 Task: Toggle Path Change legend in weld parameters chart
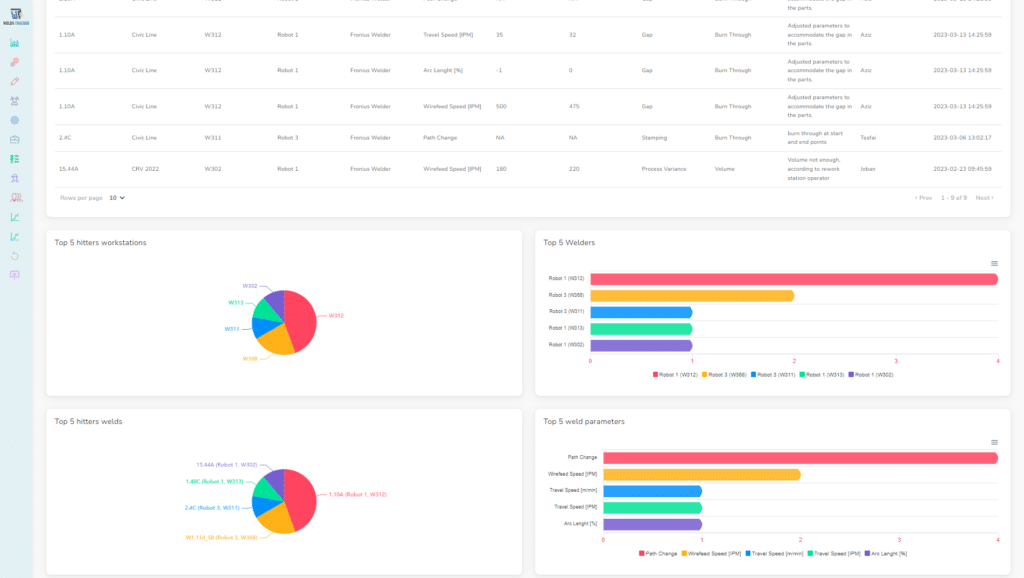(x=658, y=554)
